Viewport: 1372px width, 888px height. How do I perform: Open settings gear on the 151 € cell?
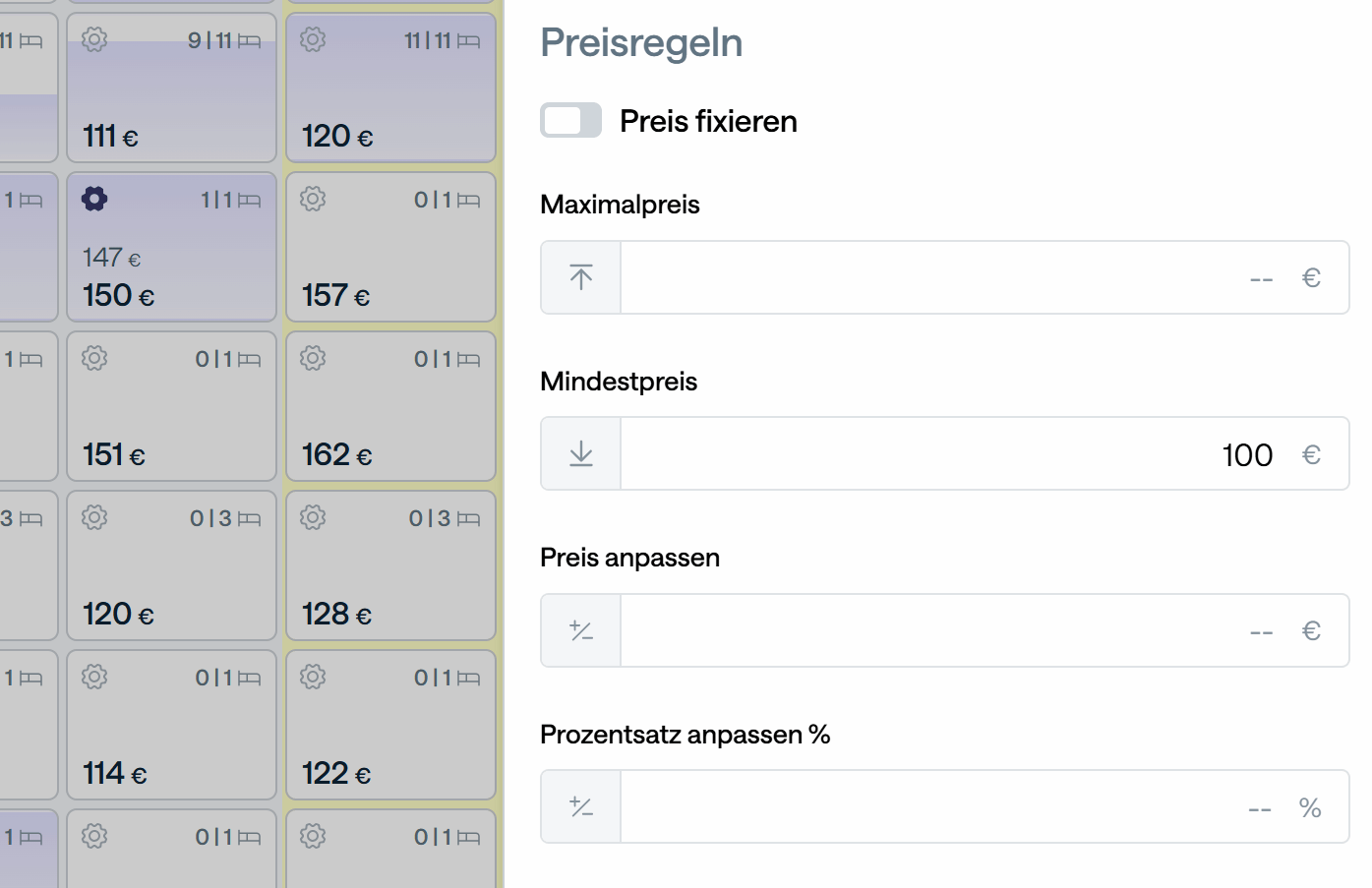94,358
